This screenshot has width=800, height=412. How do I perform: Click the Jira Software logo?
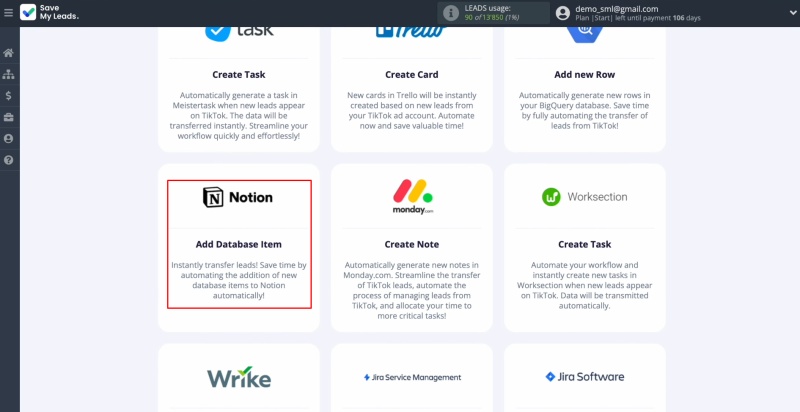[585, 377]
